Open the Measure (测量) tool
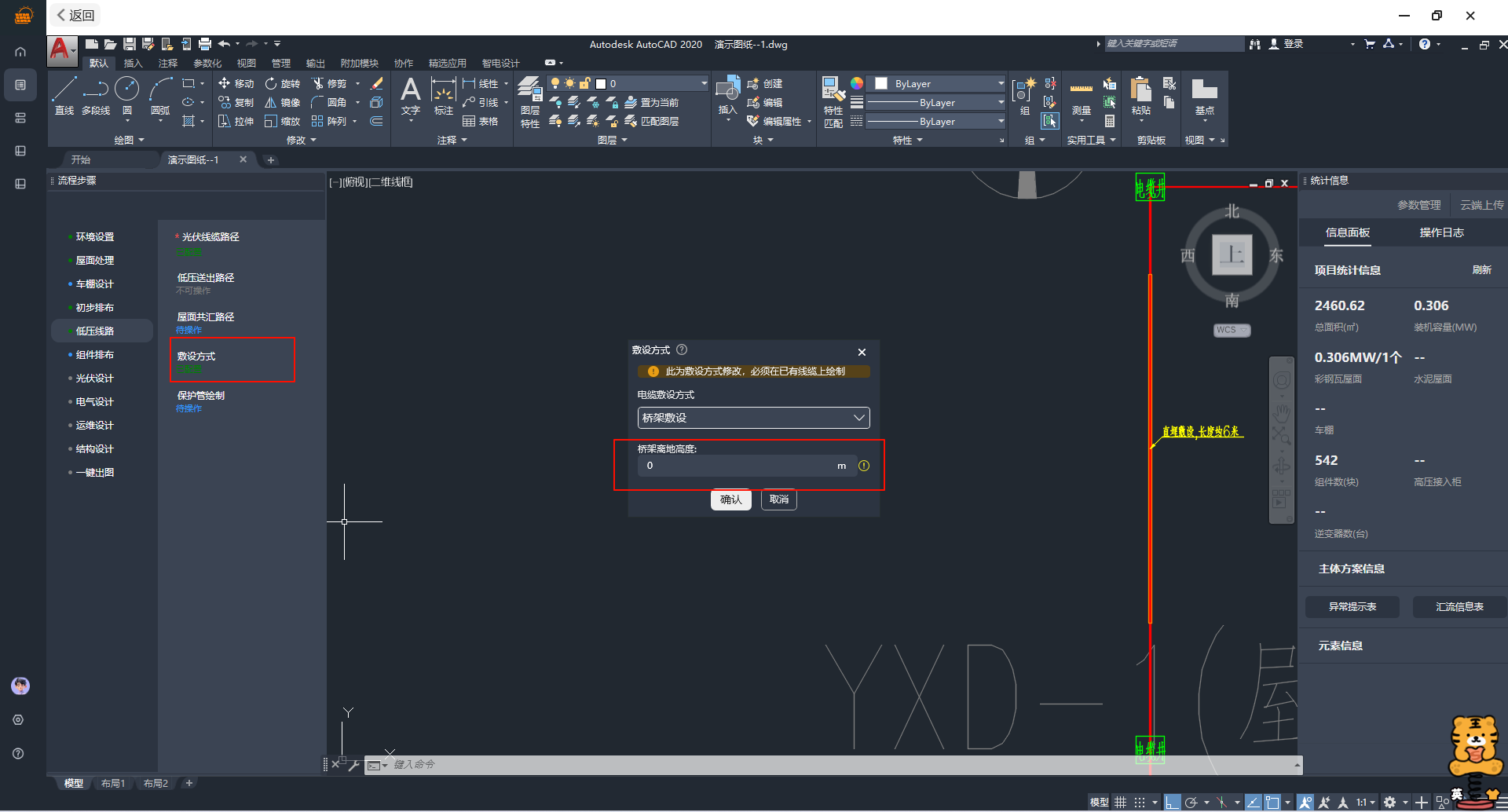The height and width of the screenshot is (812, 1508). [x=1081, y=94]
